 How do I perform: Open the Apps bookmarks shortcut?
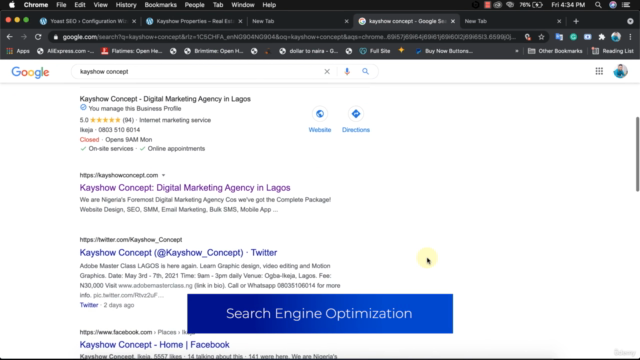point(18,51)
